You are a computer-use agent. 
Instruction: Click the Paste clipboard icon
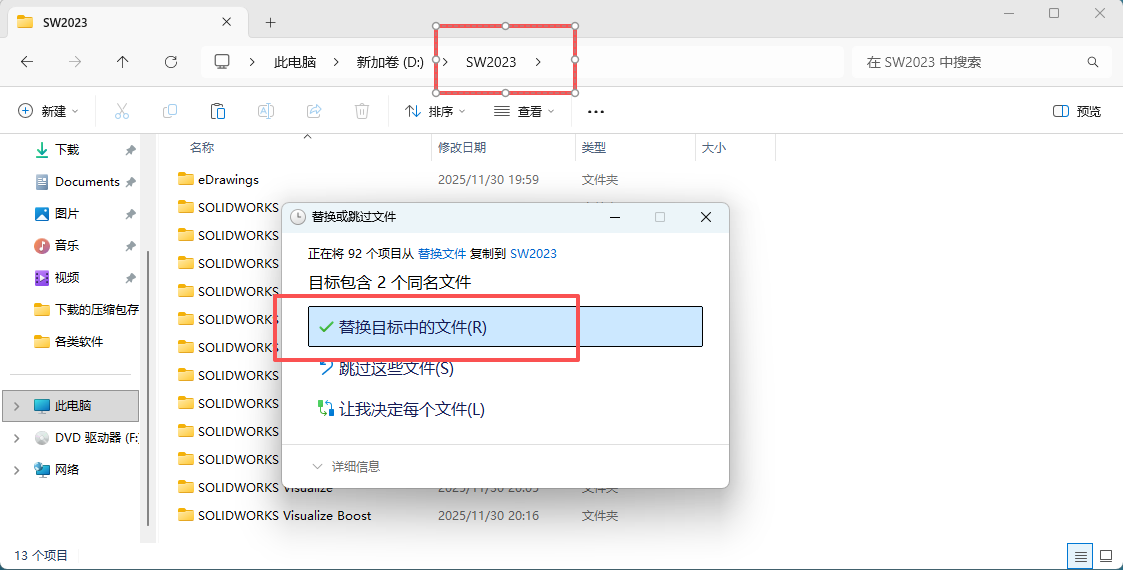coord(218,111)
